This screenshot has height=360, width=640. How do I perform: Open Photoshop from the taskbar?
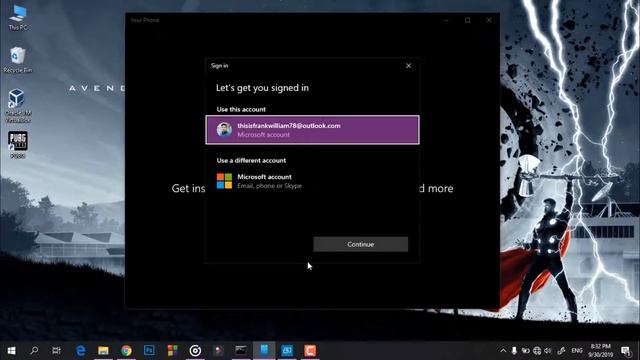149,351
